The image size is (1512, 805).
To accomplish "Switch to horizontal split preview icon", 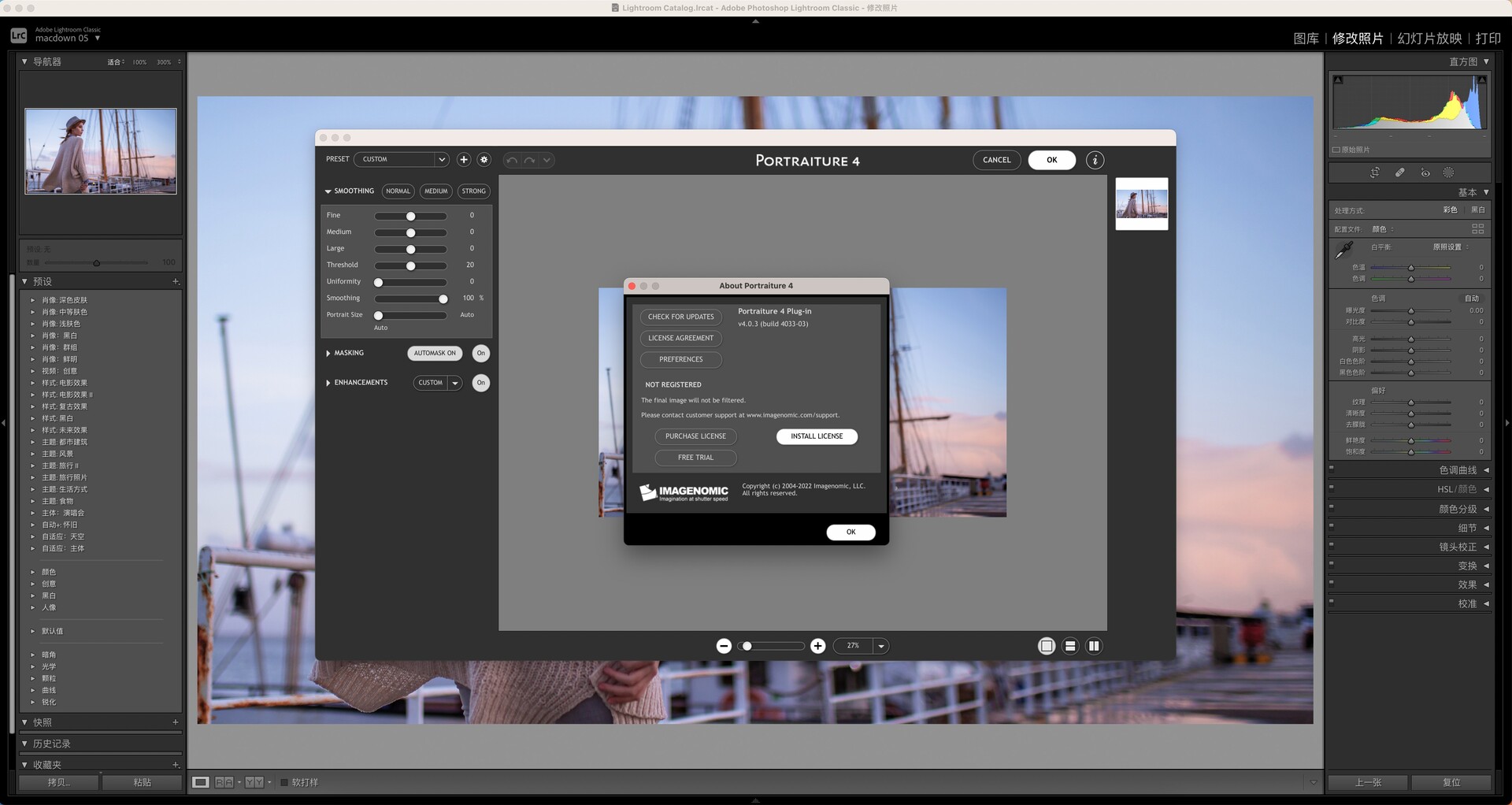I will [1070, 646].
